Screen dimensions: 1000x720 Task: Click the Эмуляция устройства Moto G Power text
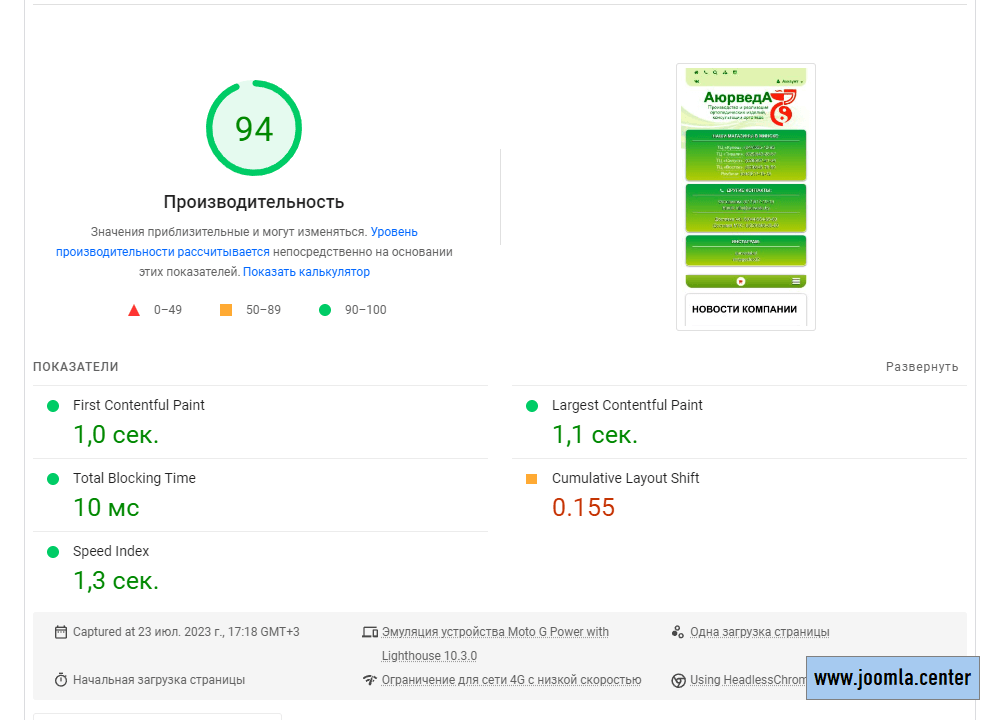495,632
